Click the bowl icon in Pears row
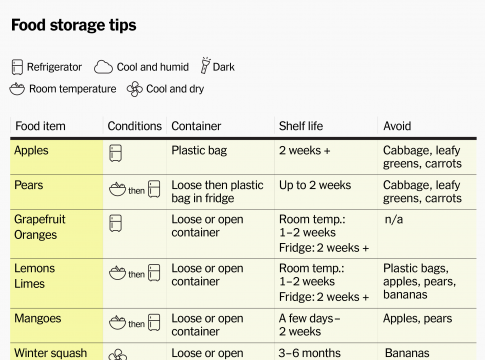Viewport: 485px width, 360px height. coord(117,189)
